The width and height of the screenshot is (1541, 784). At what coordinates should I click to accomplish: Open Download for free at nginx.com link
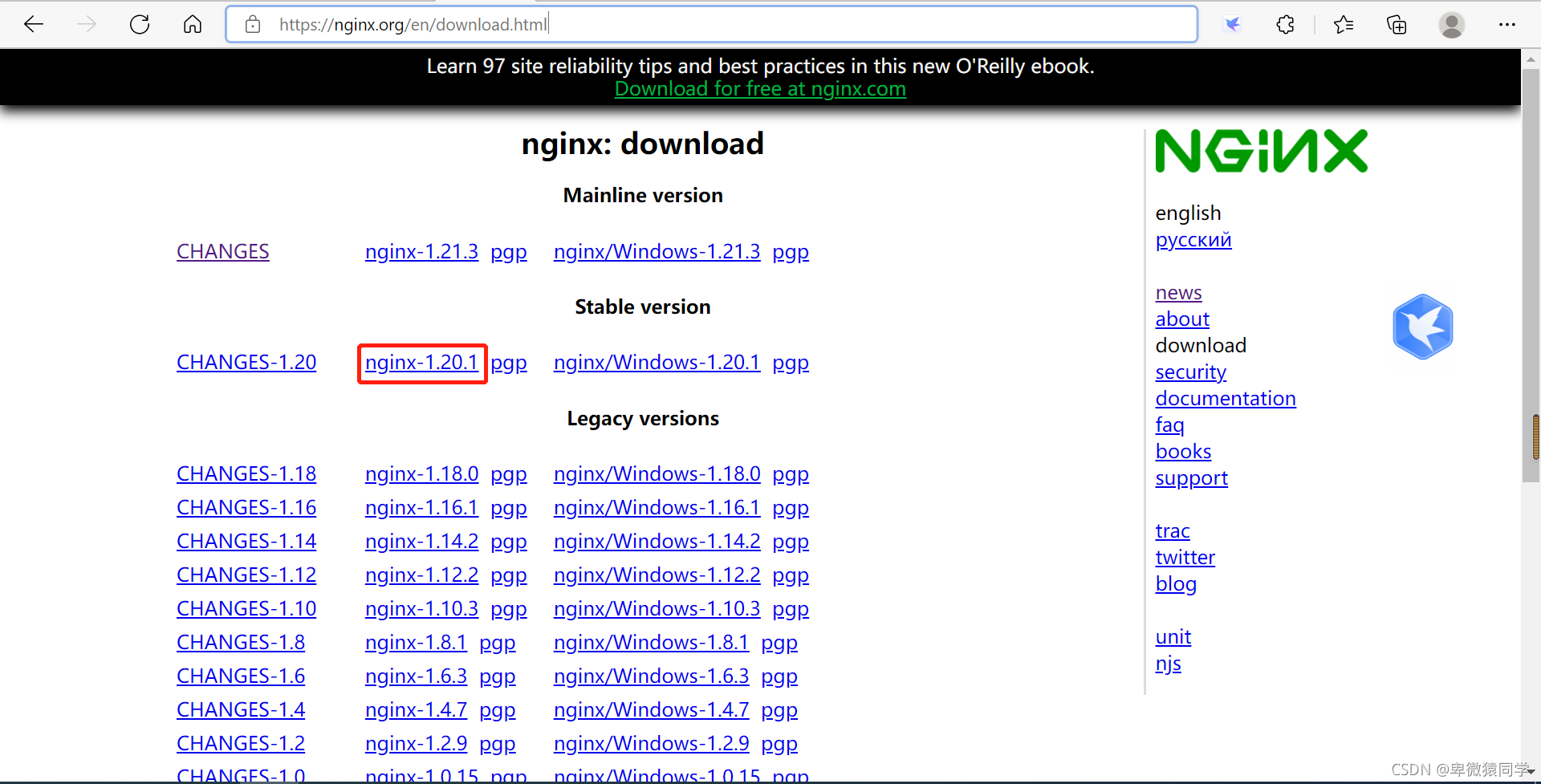[760, 89]
